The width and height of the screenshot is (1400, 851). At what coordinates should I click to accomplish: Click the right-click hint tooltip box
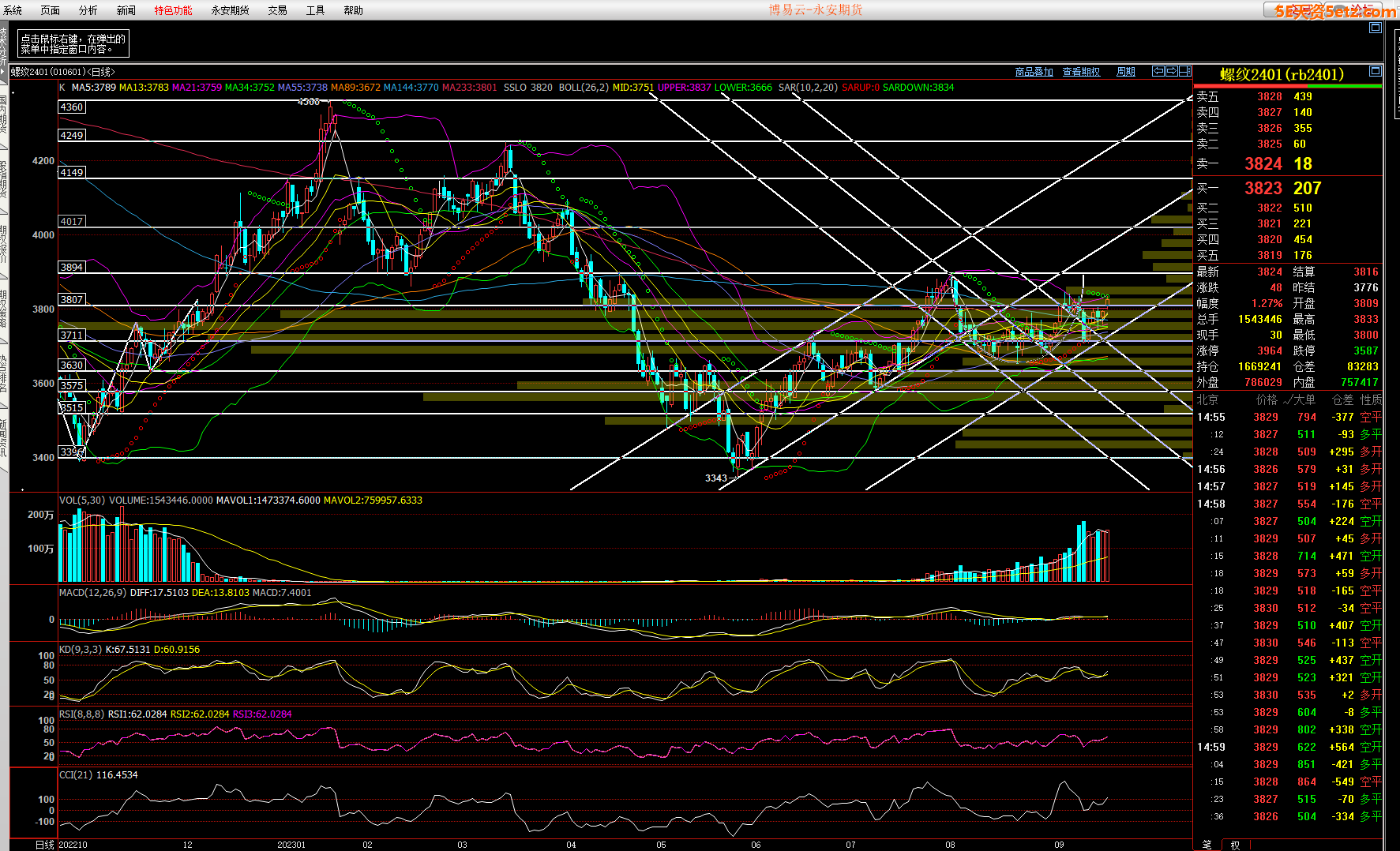click(73, 44)
